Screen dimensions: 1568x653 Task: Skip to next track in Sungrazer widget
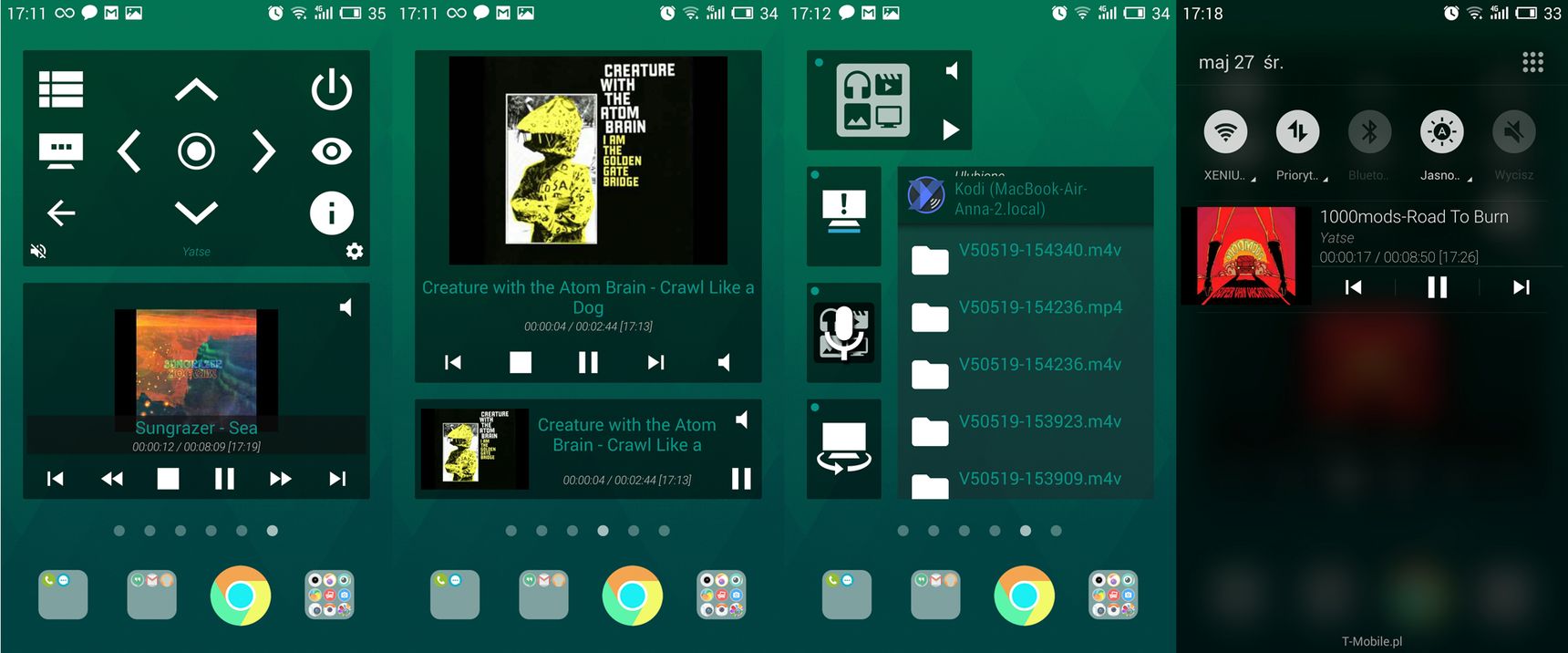click(x=337, y=479)
